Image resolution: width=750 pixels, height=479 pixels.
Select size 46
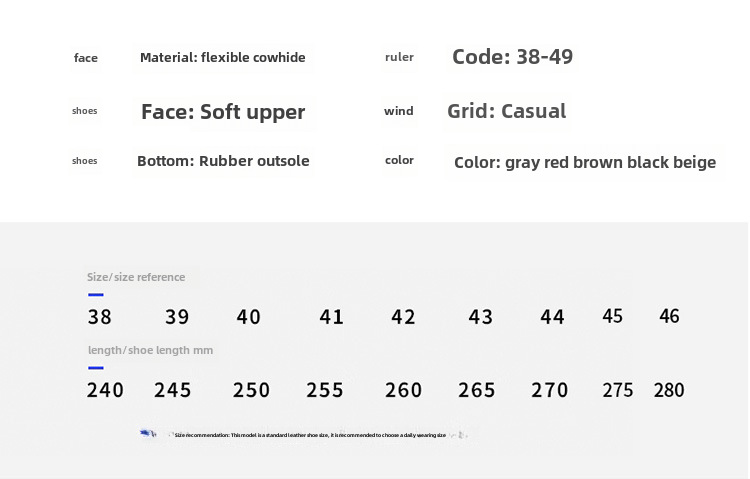click(x=669, y=316)
